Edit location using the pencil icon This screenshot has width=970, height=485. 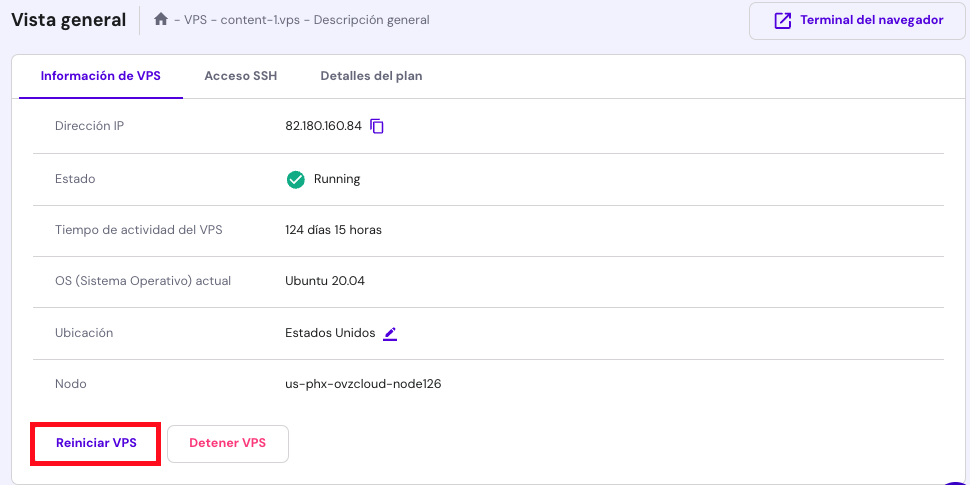click(x=391, y=333)
